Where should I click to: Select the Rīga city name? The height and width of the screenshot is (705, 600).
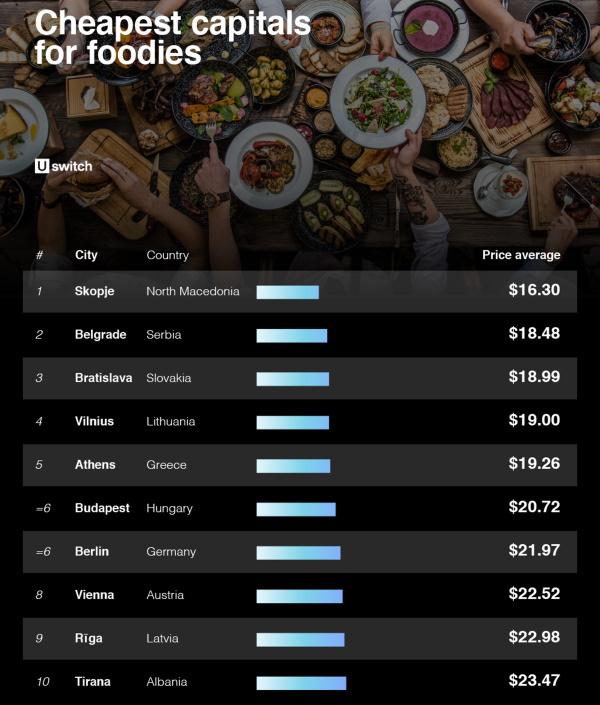(x=88, y=638)
